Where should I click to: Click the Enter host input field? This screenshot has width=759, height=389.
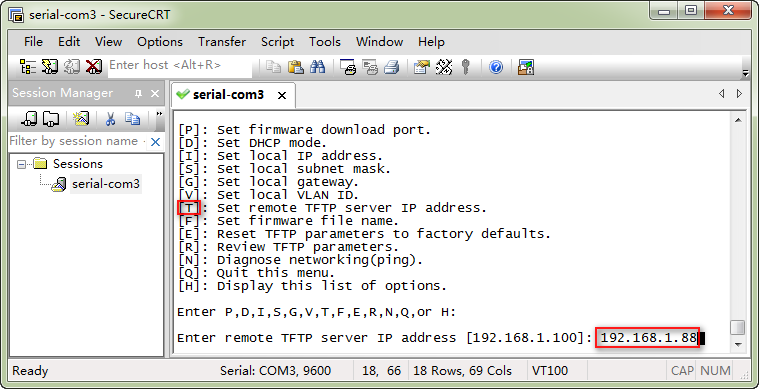point(179,65)
